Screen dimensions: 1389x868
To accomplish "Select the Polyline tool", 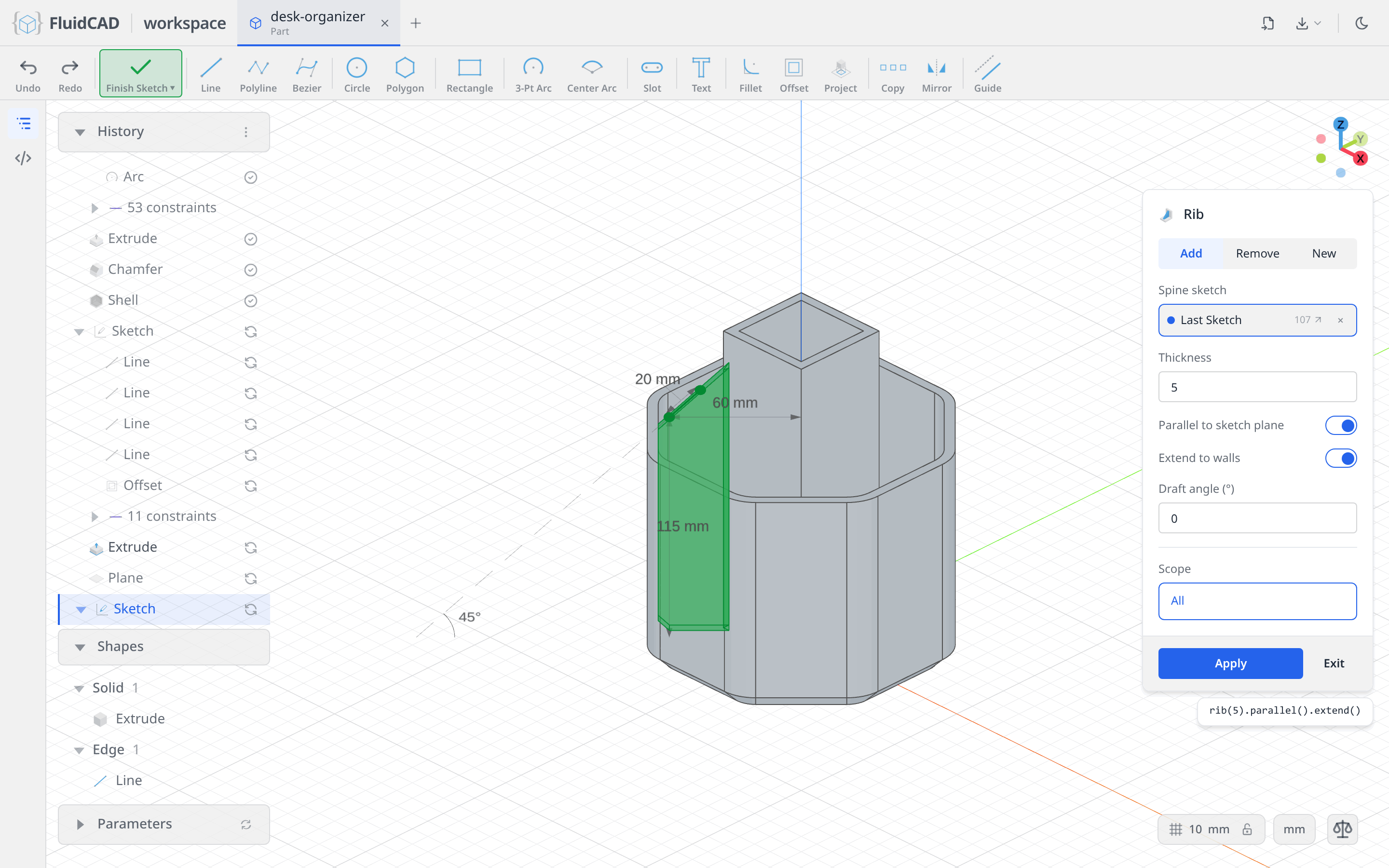I will [259, 74].
